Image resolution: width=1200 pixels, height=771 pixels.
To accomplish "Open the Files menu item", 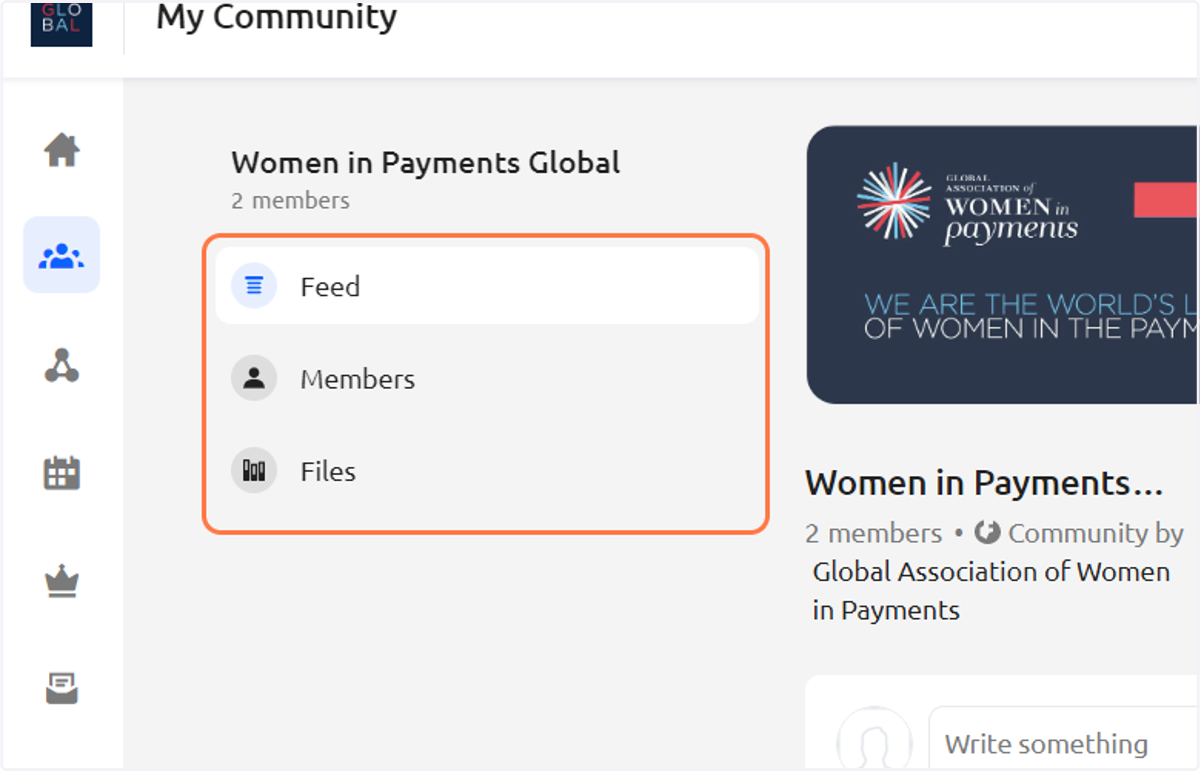I will (x=487, y=470).
